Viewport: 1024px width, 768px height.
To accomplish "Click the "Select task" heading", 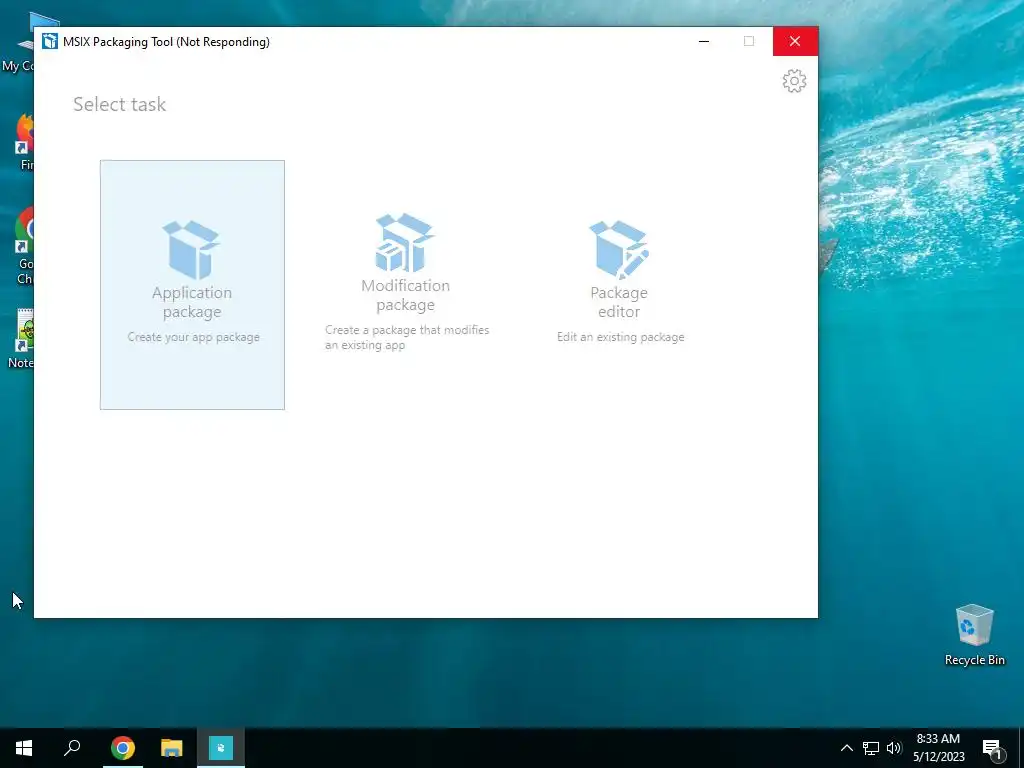I will pos(120,104).
